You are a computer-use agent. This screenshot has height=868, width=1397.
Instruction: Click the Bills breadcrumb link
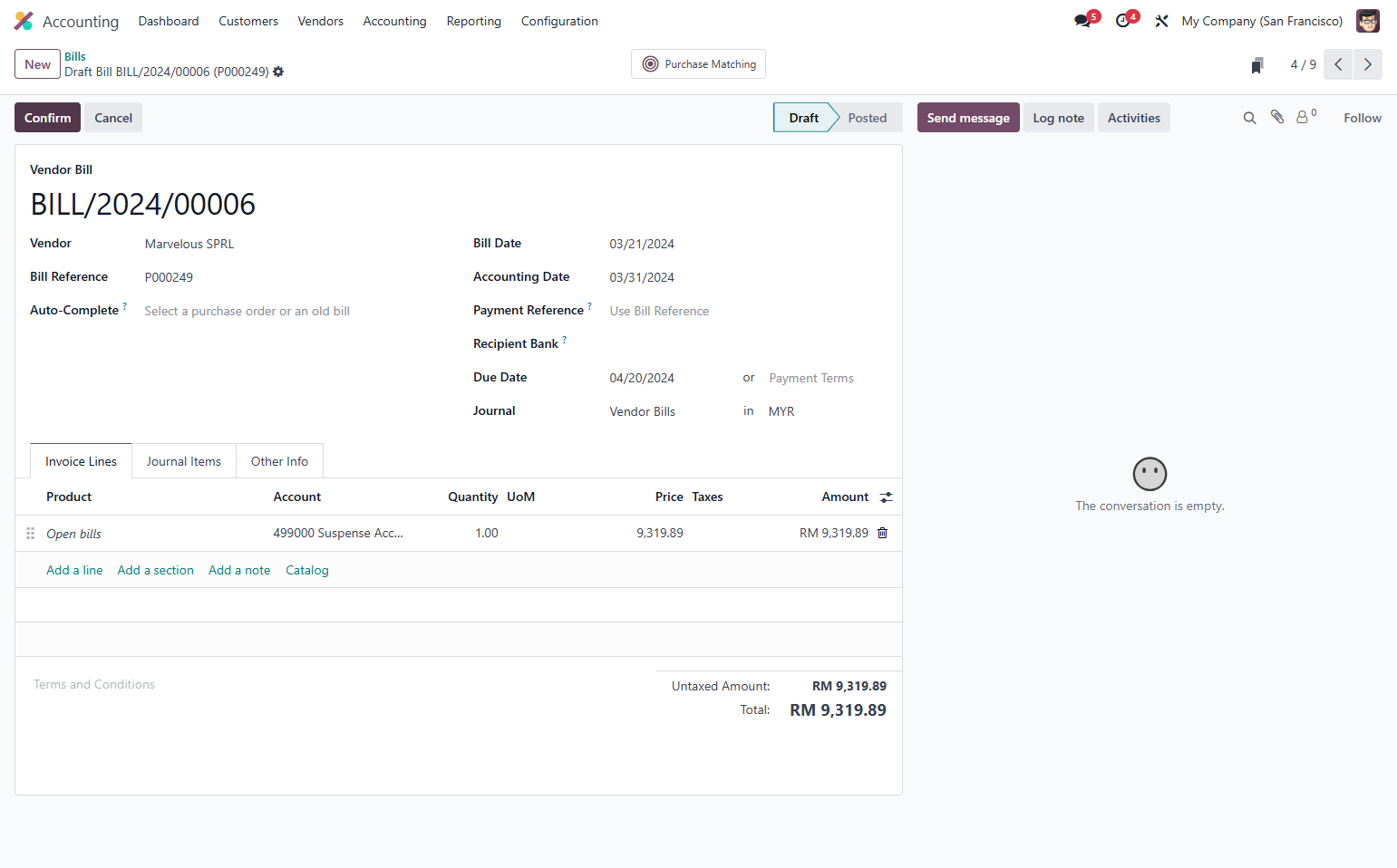point(75,56)
